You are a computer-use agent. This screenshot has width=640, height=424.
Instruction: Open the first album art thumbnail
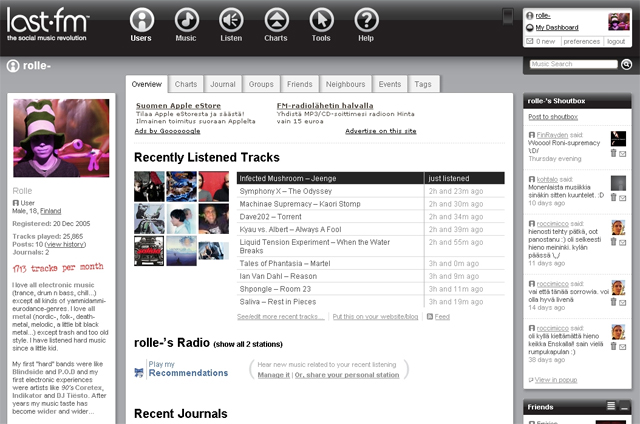click(149, 186)
